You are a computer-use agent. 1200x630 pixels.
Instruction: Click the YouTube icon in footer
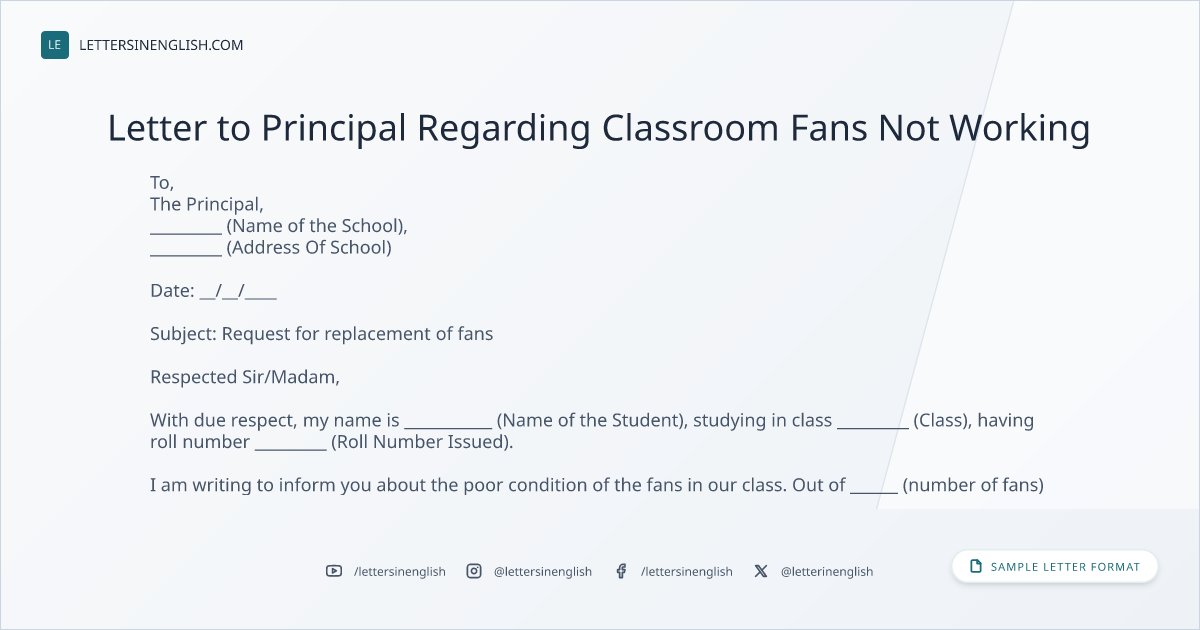(x=334, y=571)
